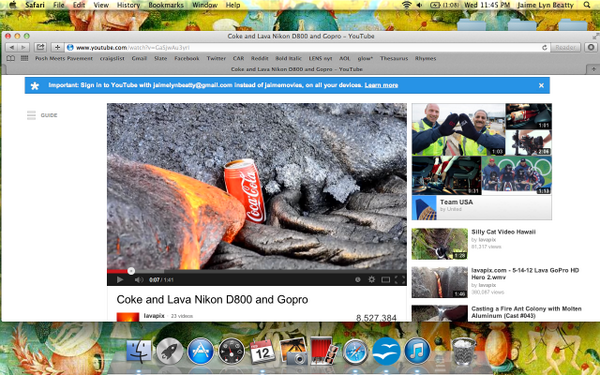Viewport: 600px width, 375px height.
Task: Open the Apple menu
Action: coord(13,5)
